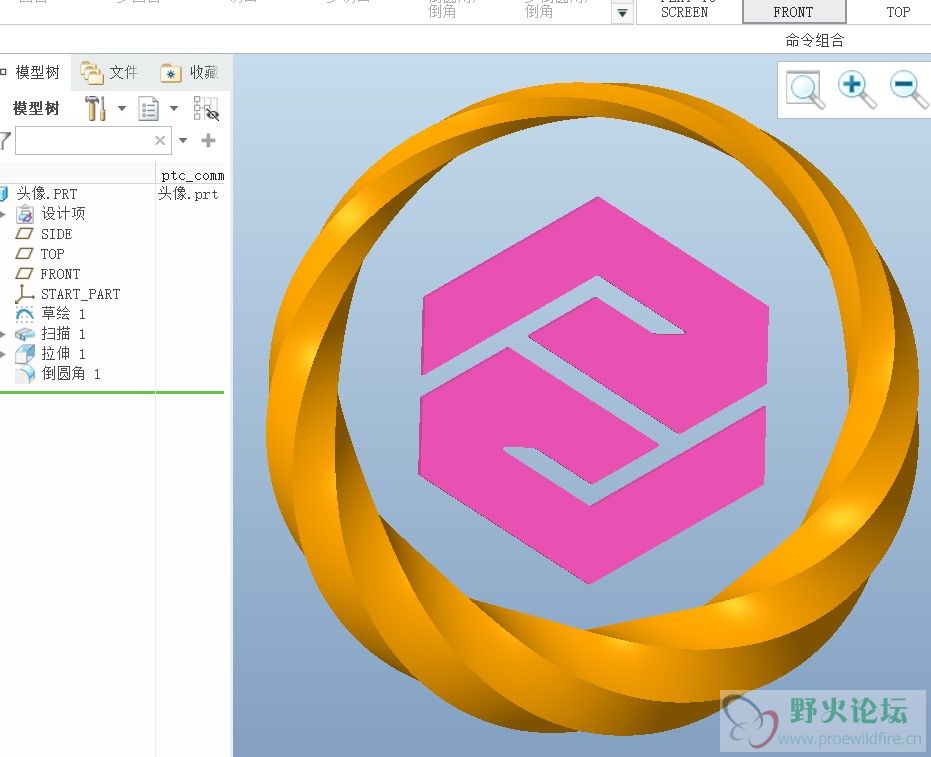Open the 文件 folder browser tab
The height and width of the screenshot is (757, 931).
pos(110,72)
